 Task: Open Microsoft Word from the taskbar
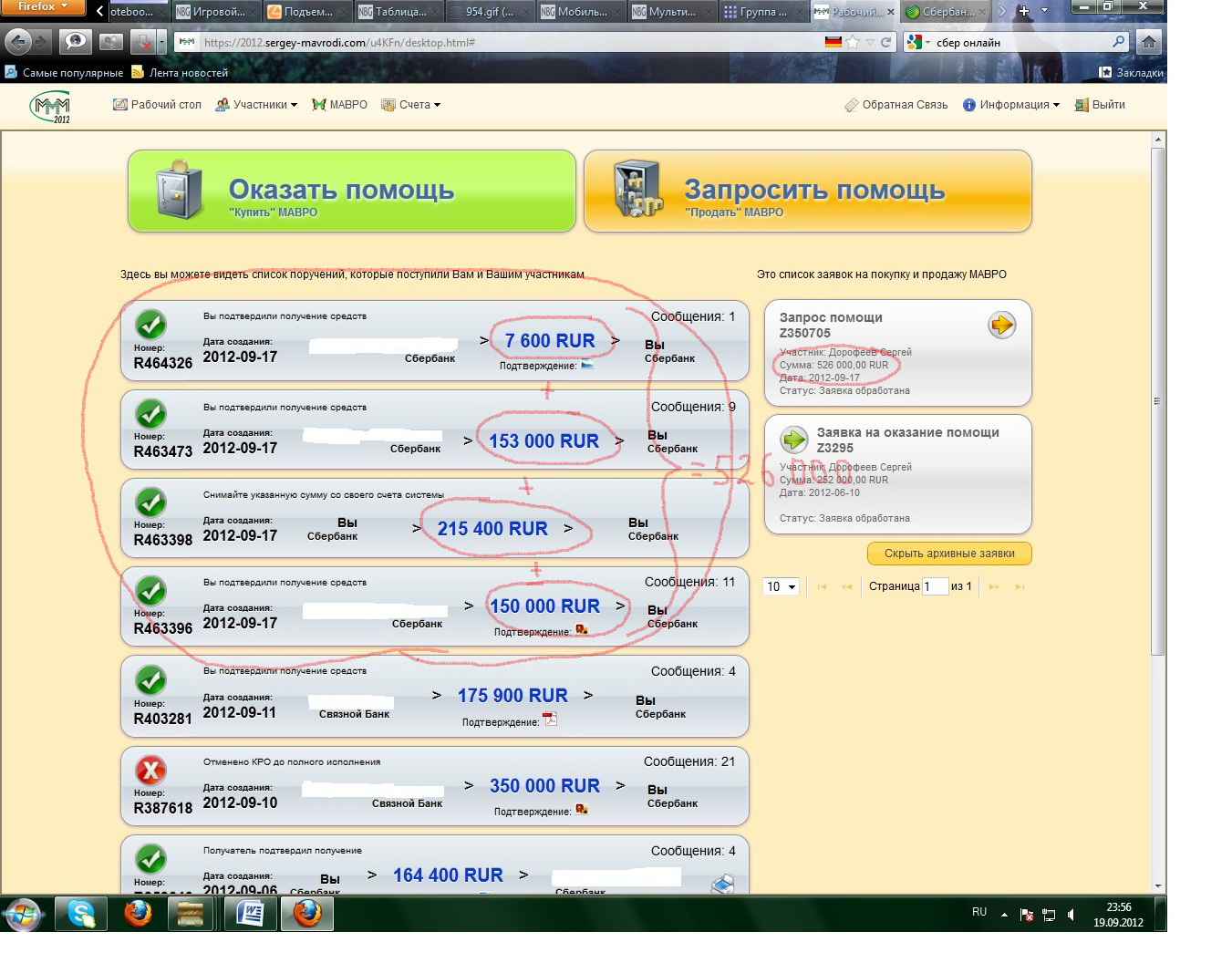point(250,913)
